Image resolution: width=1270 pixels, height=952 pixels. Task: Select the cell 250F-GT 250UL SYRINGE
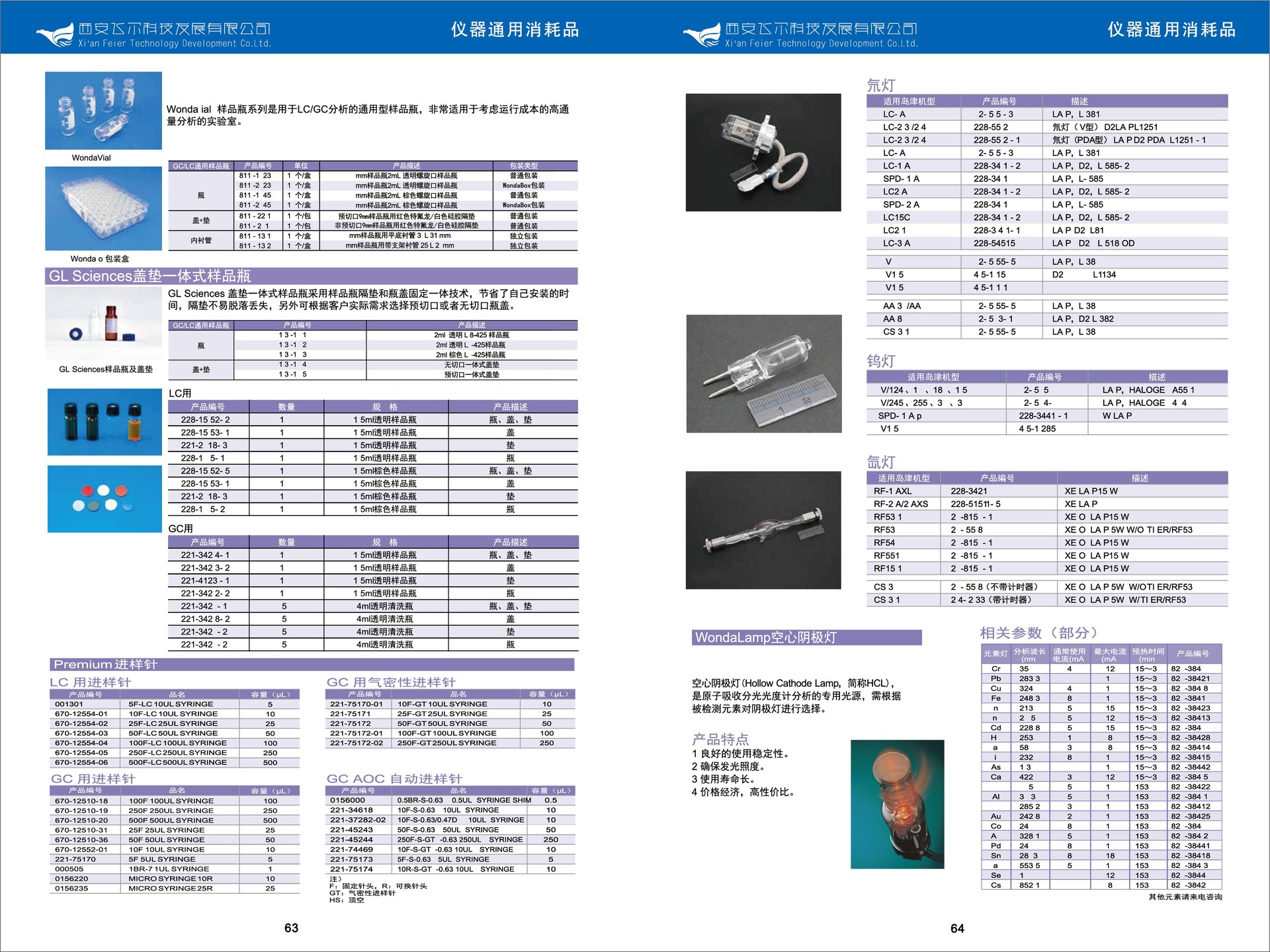coord(446,742)
